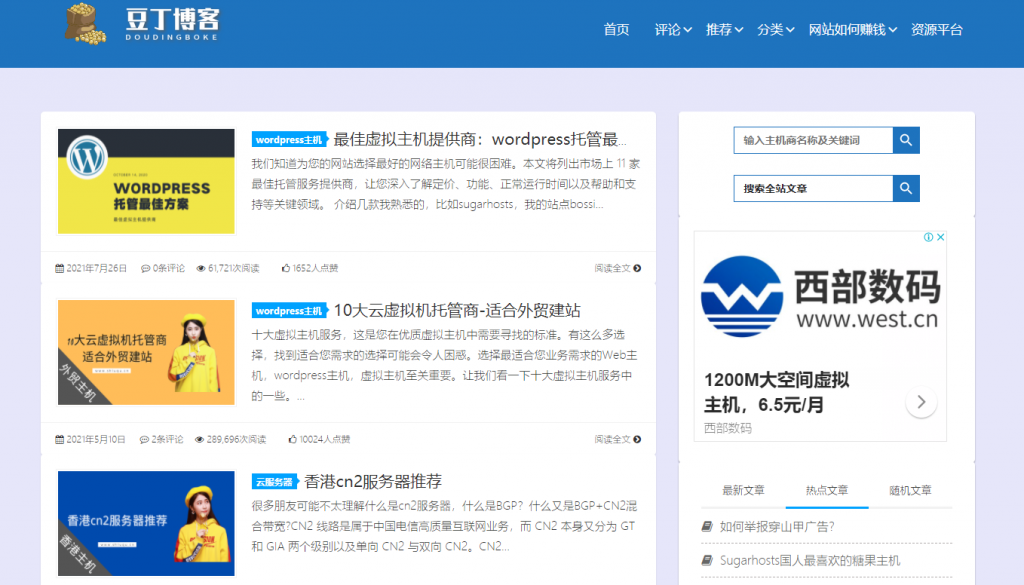Click the 61,721次阅读 view count

click(x=234, y=268)
